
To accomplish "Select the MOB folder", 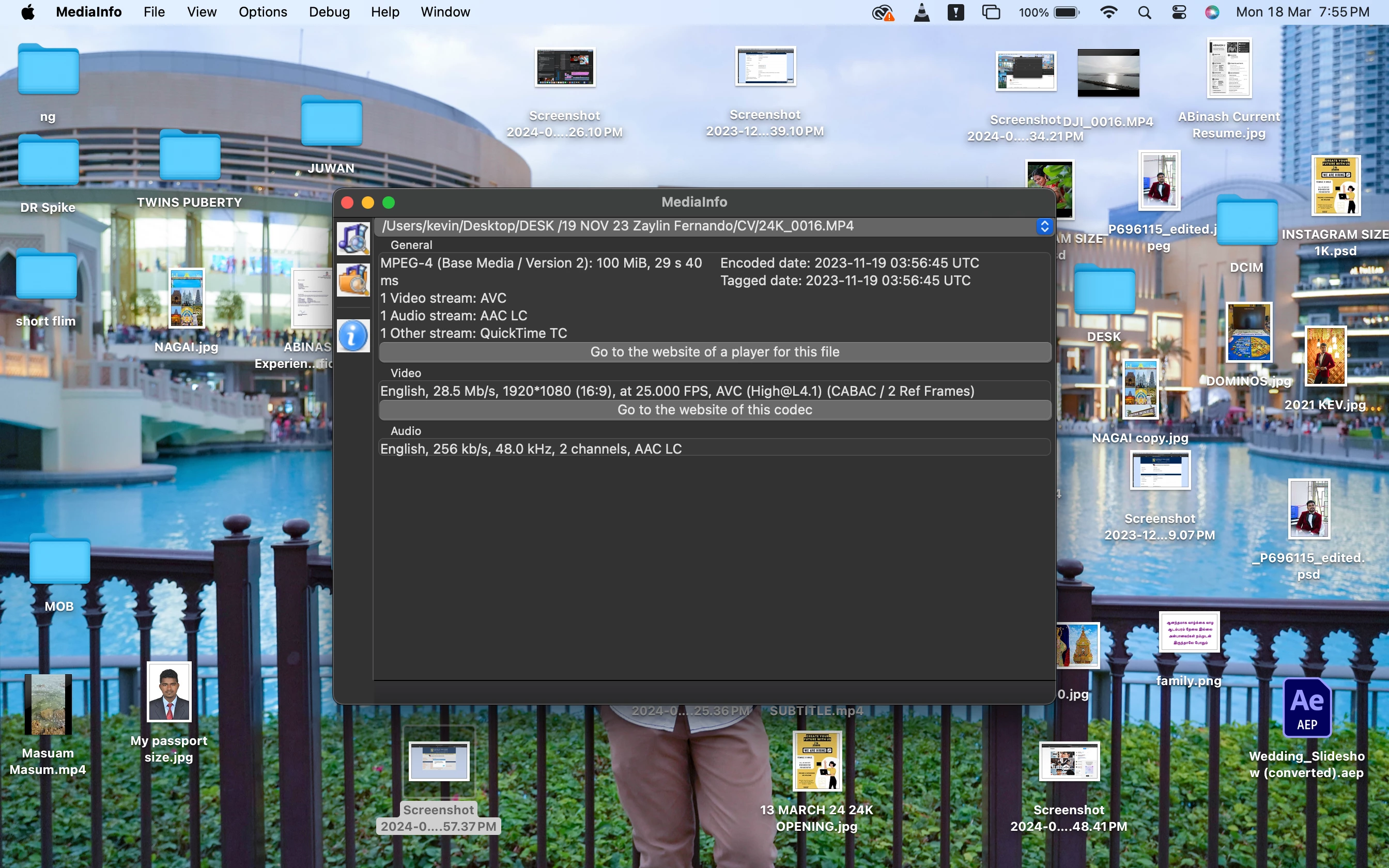I will (x=60, y=559).
